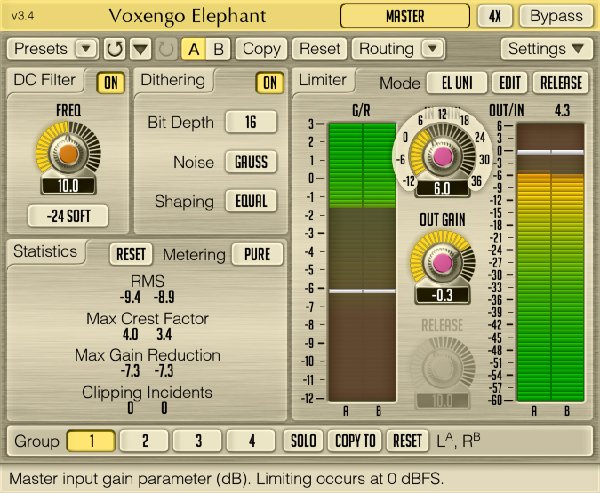Click Max Crest Factor value 4.0
This screenshot has height=493, width=600.
tap(130, 335)
